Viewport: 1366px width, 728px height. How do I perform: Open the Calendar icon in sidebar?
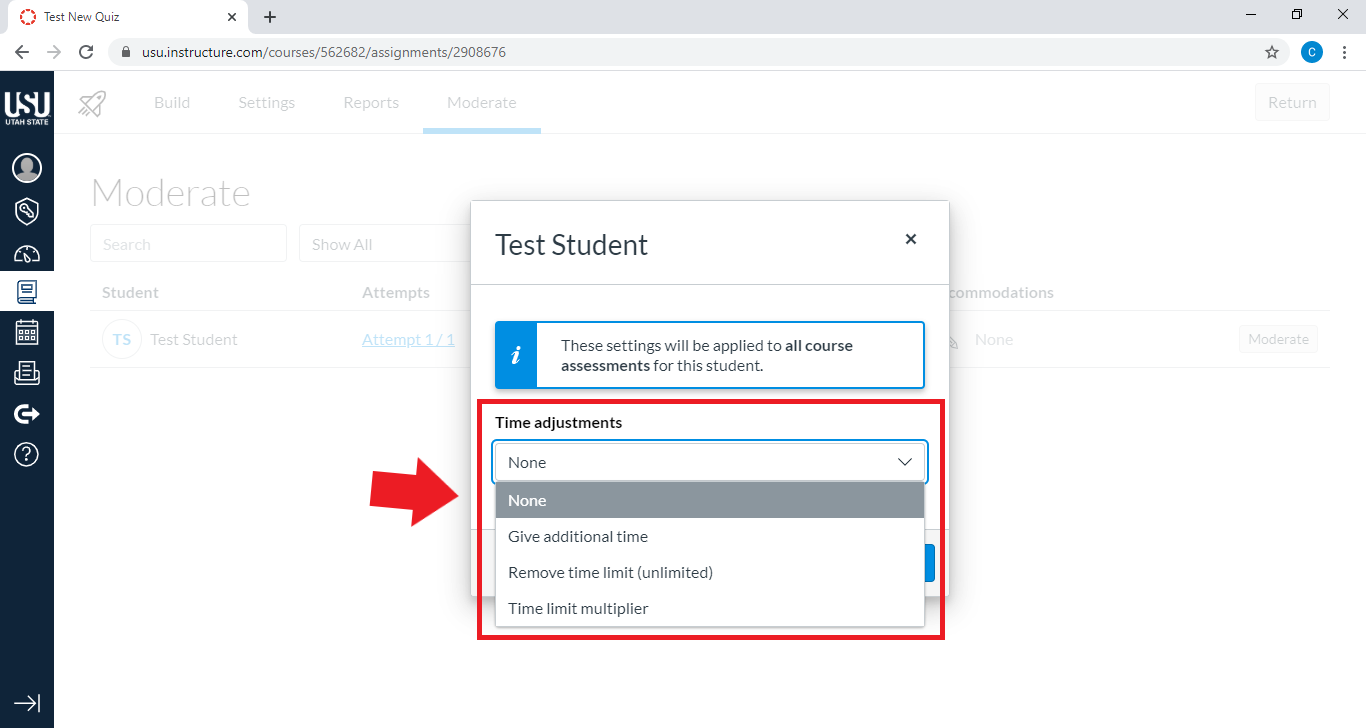pos(27,331)
